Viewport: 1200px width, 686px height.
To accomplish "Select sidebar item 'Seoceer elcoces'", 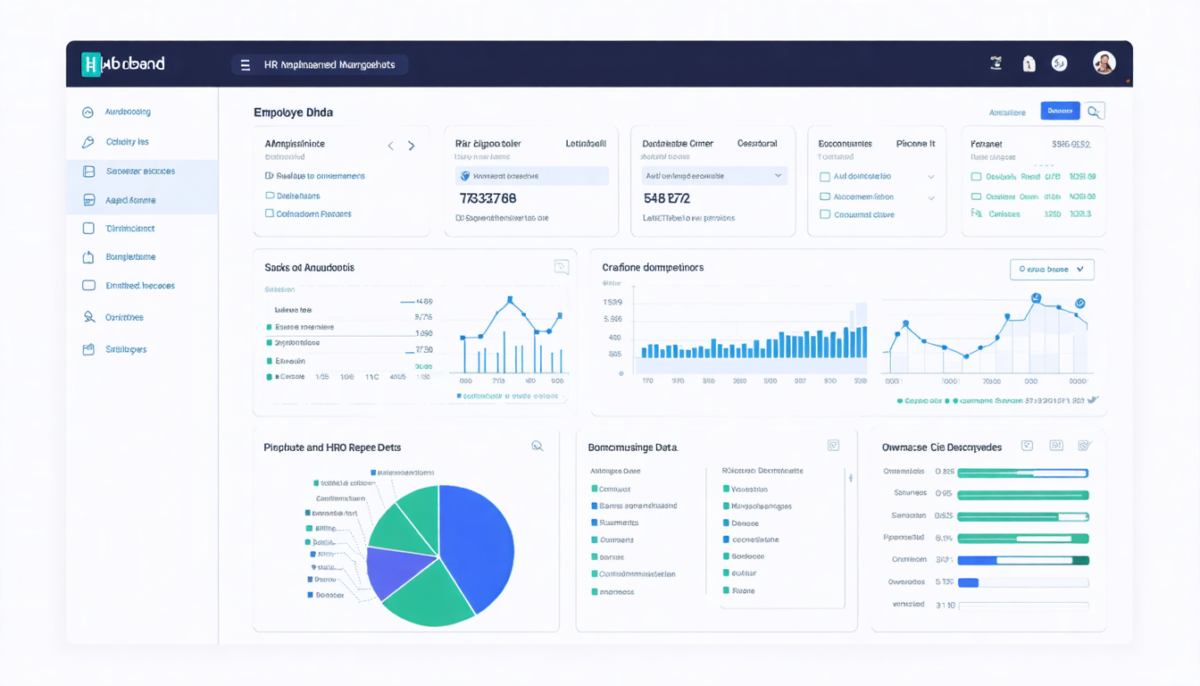I will (142, 171).
